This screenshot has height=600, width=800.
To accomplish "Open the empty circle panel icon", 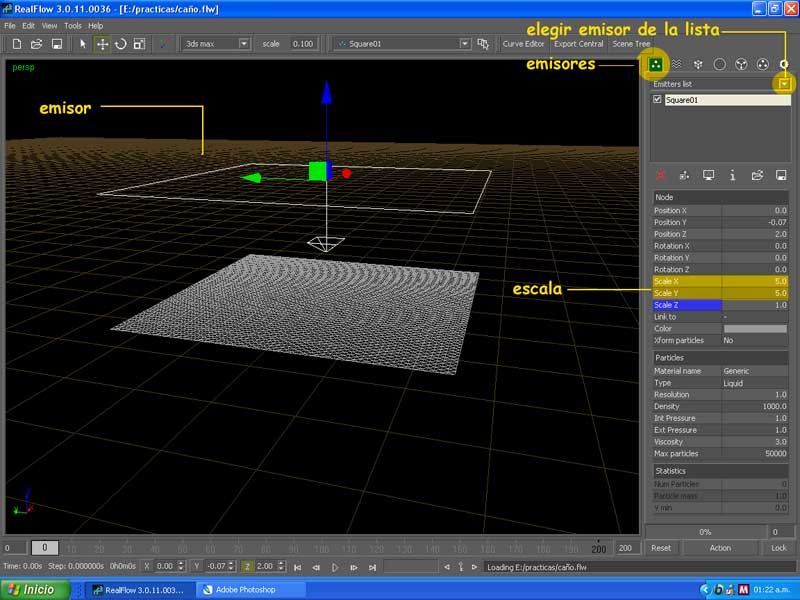I will tap(719, 64).
